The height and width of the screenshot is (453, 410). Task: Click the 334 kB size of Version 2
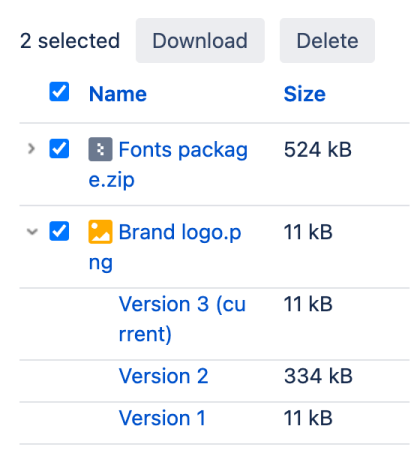click(318, 376)
